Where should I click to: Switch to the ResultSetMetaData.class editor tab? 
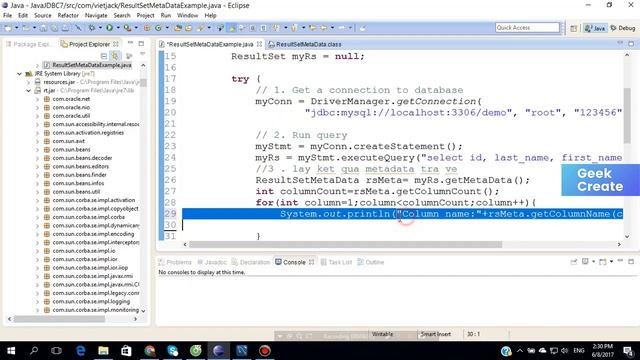pos(305,44)
